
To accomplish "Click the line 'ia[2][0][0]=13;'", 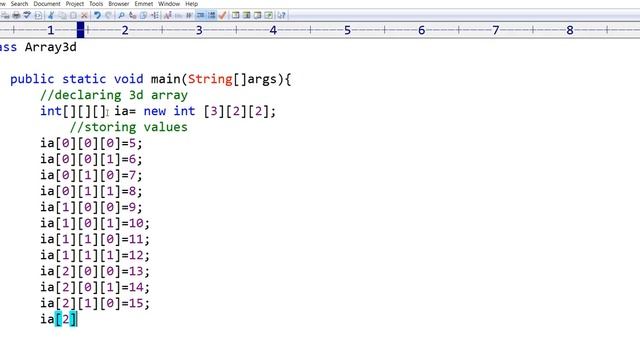I will (95, 271).
